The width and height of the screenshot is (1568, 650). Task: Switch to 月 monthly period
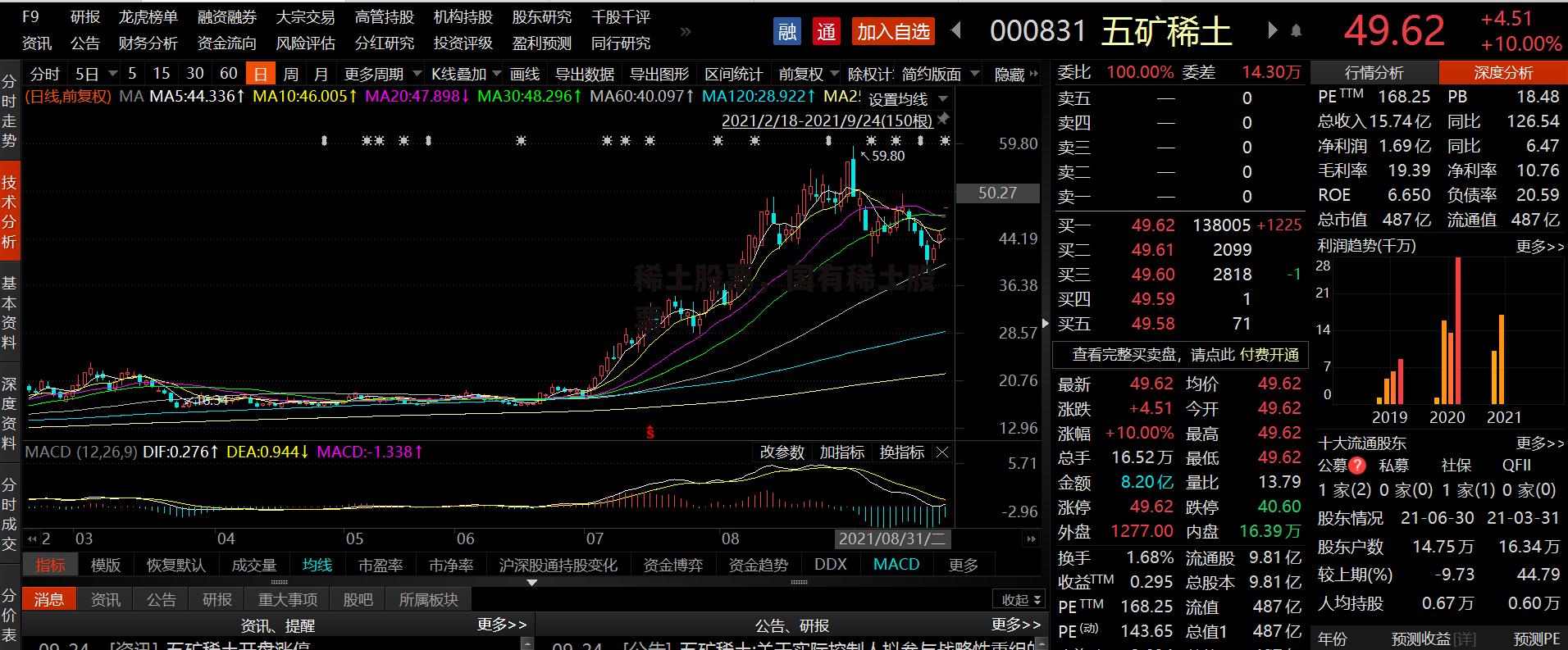pyautogui.click(x=321, y=74)
